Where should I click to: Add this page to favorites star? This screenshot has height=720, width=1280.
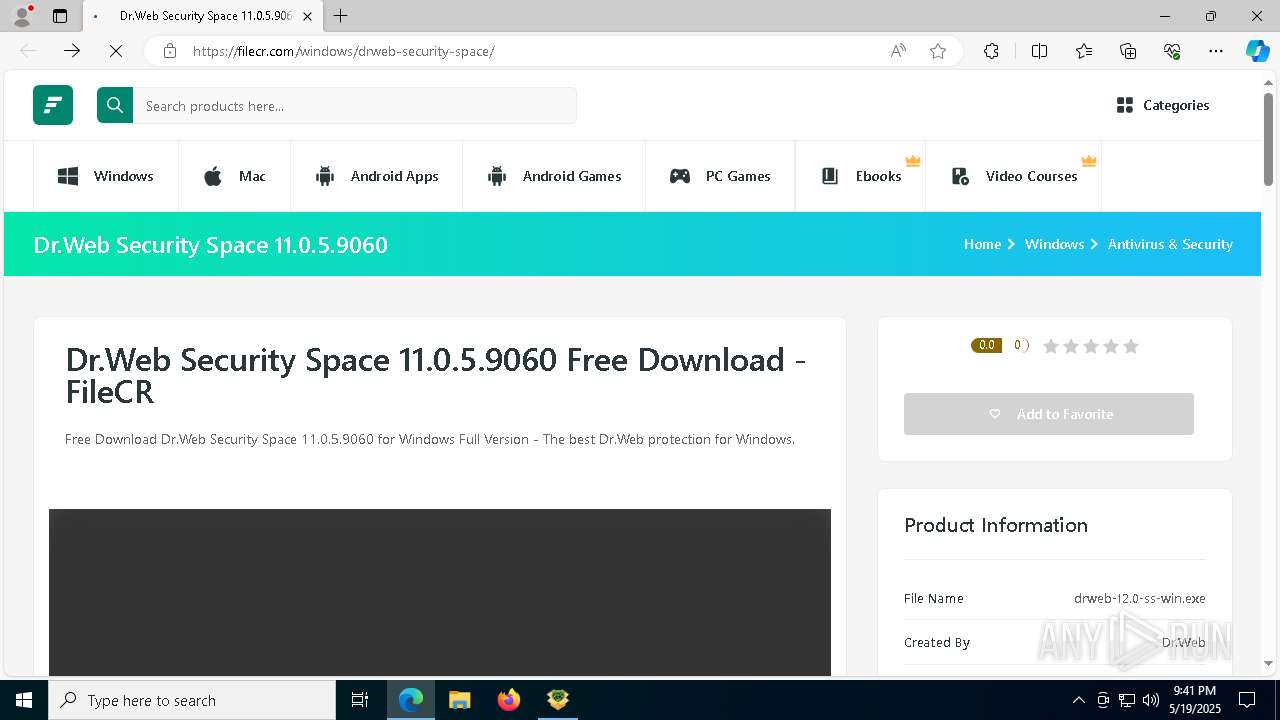[x=938, y=51]
